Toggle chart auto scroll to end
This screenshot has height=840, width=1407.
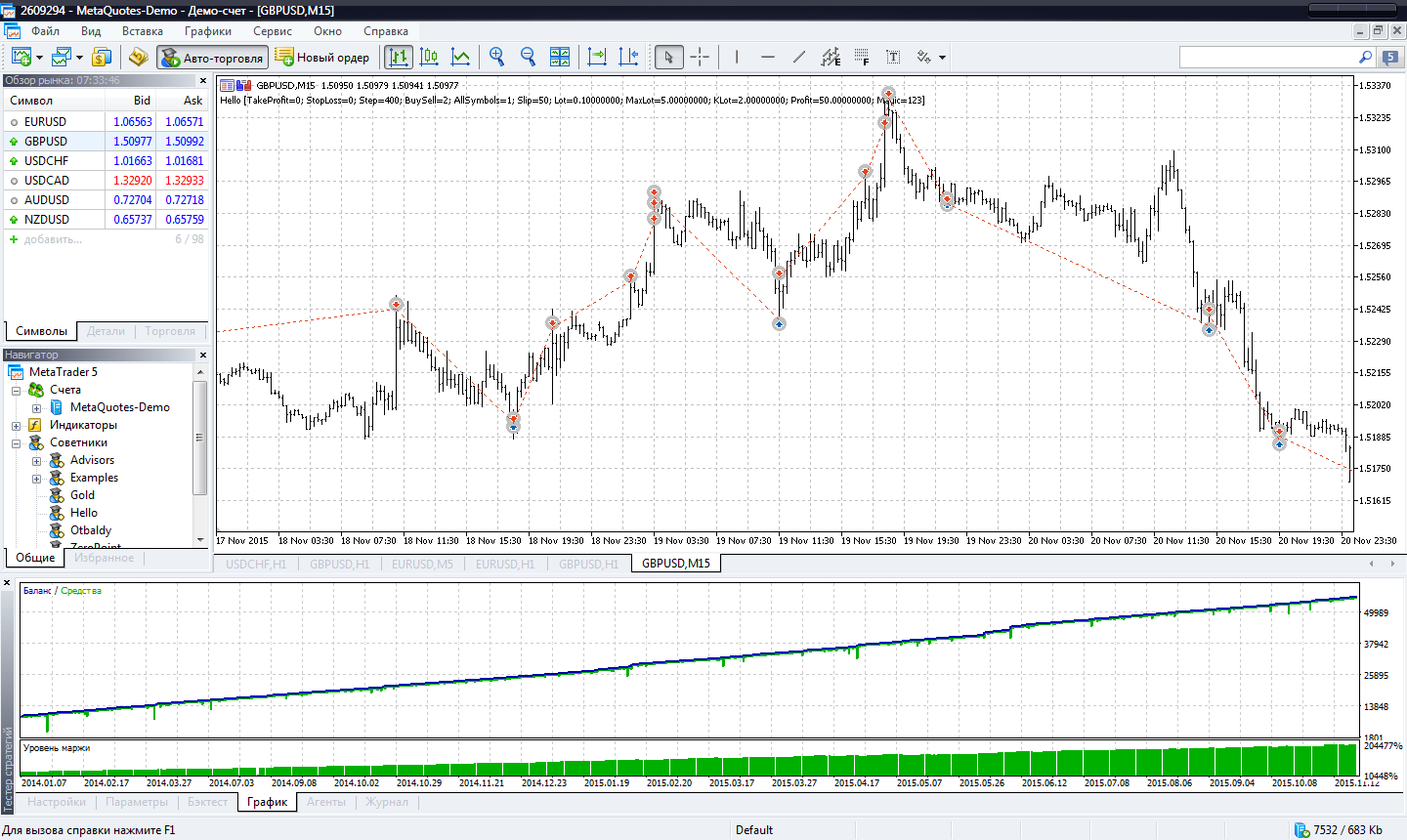coord(597,57)
